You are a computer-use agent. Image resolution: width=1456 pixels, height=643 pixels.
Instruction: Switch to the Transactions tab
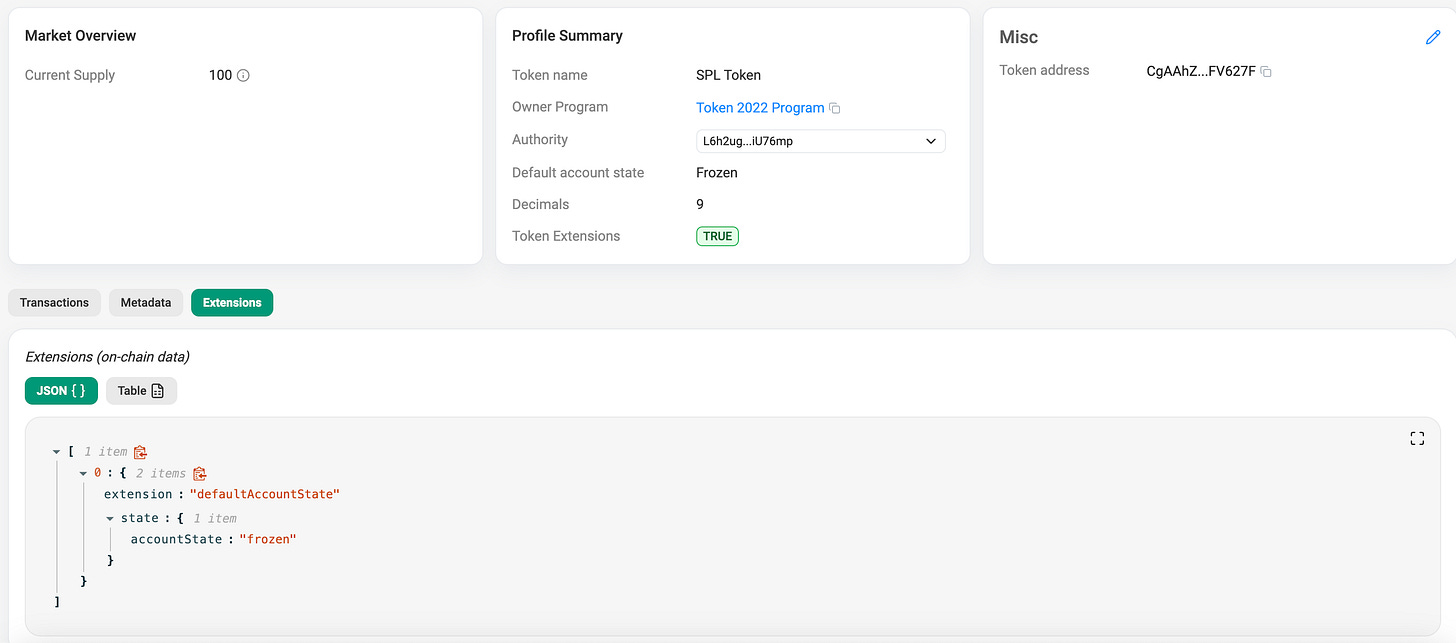[54, 302]
